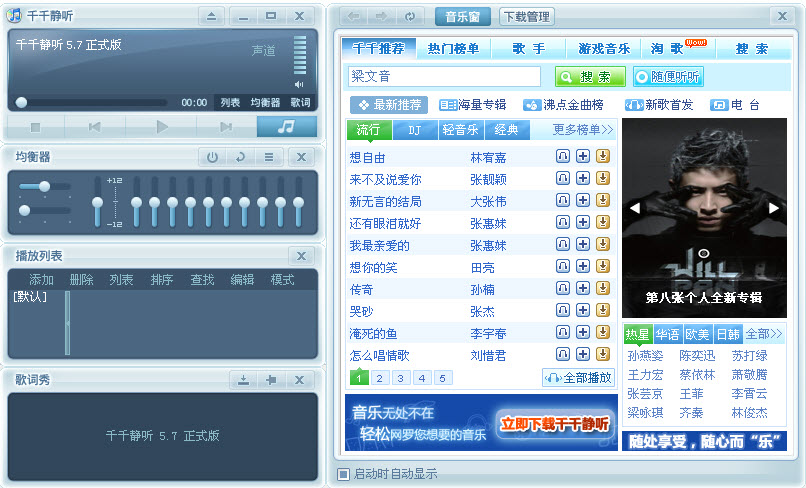806x488 pixels.
Task: Click the volume speaker icon
Action: [x=299, y=84]
